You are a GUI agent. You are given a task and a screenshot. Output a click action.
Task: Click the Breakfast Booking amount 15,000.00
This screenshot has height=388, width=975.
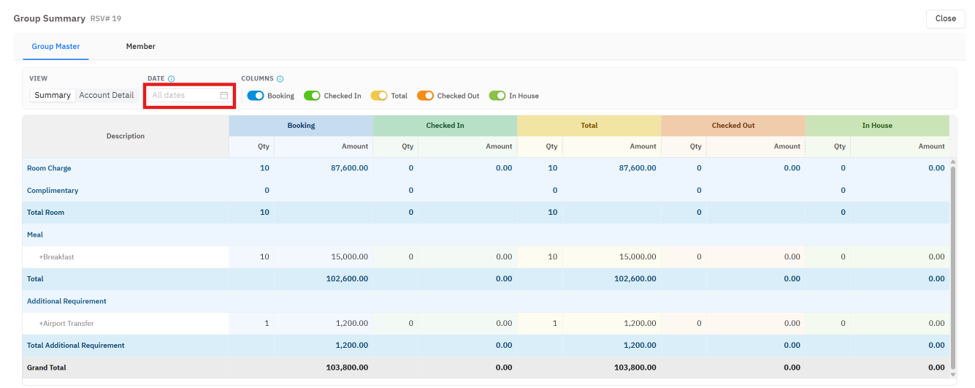click(348, 257)
